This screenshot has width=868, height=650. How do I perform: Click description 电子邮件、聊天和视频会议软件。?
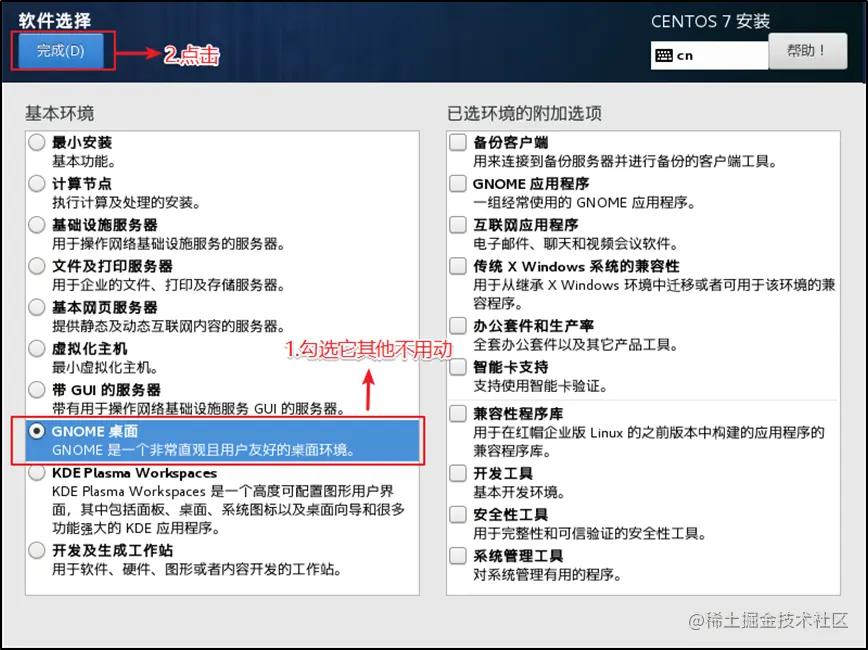[x=576, y=244]
